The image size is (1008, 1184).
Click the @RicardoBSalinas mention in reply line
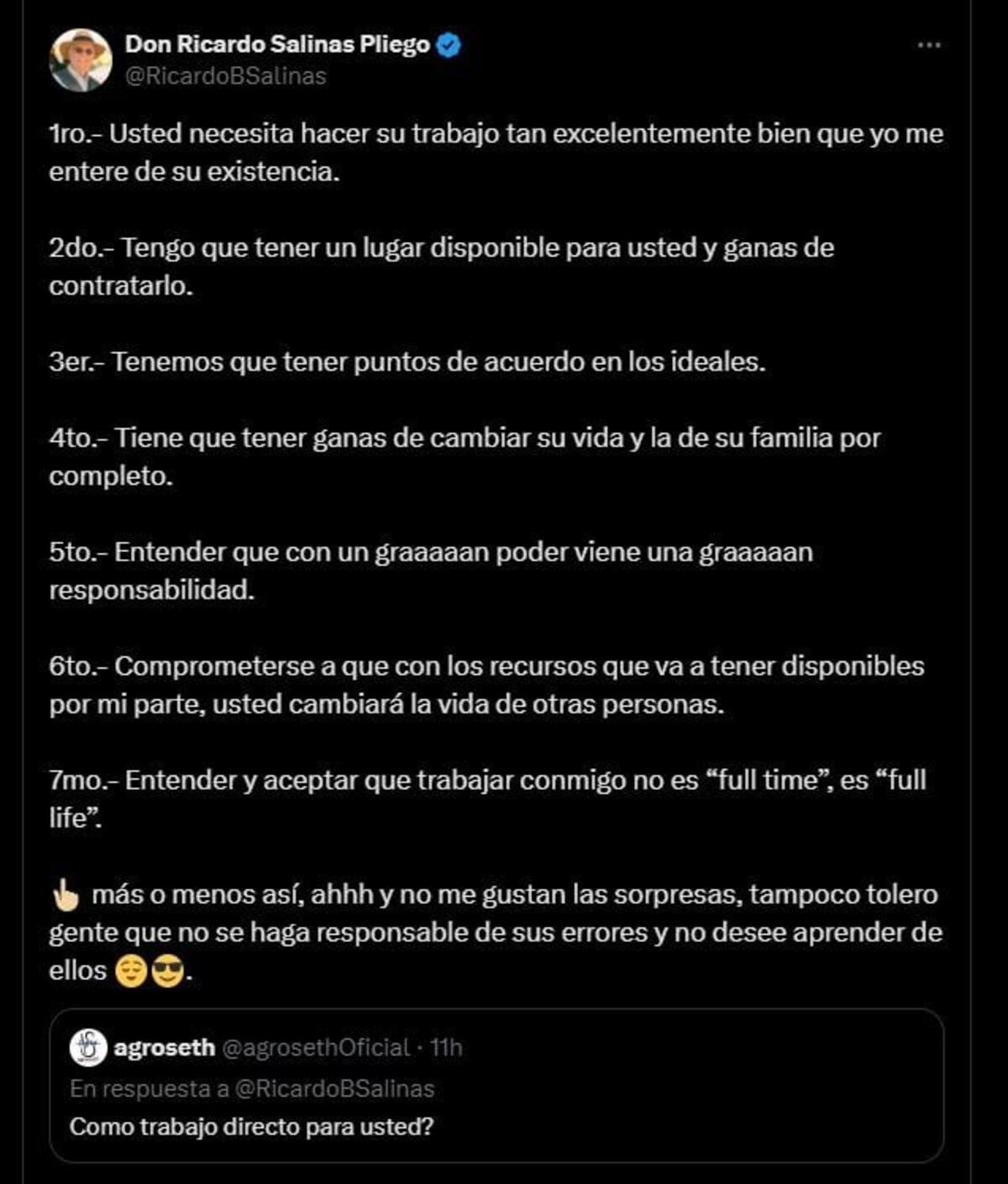coord(334,1089)
